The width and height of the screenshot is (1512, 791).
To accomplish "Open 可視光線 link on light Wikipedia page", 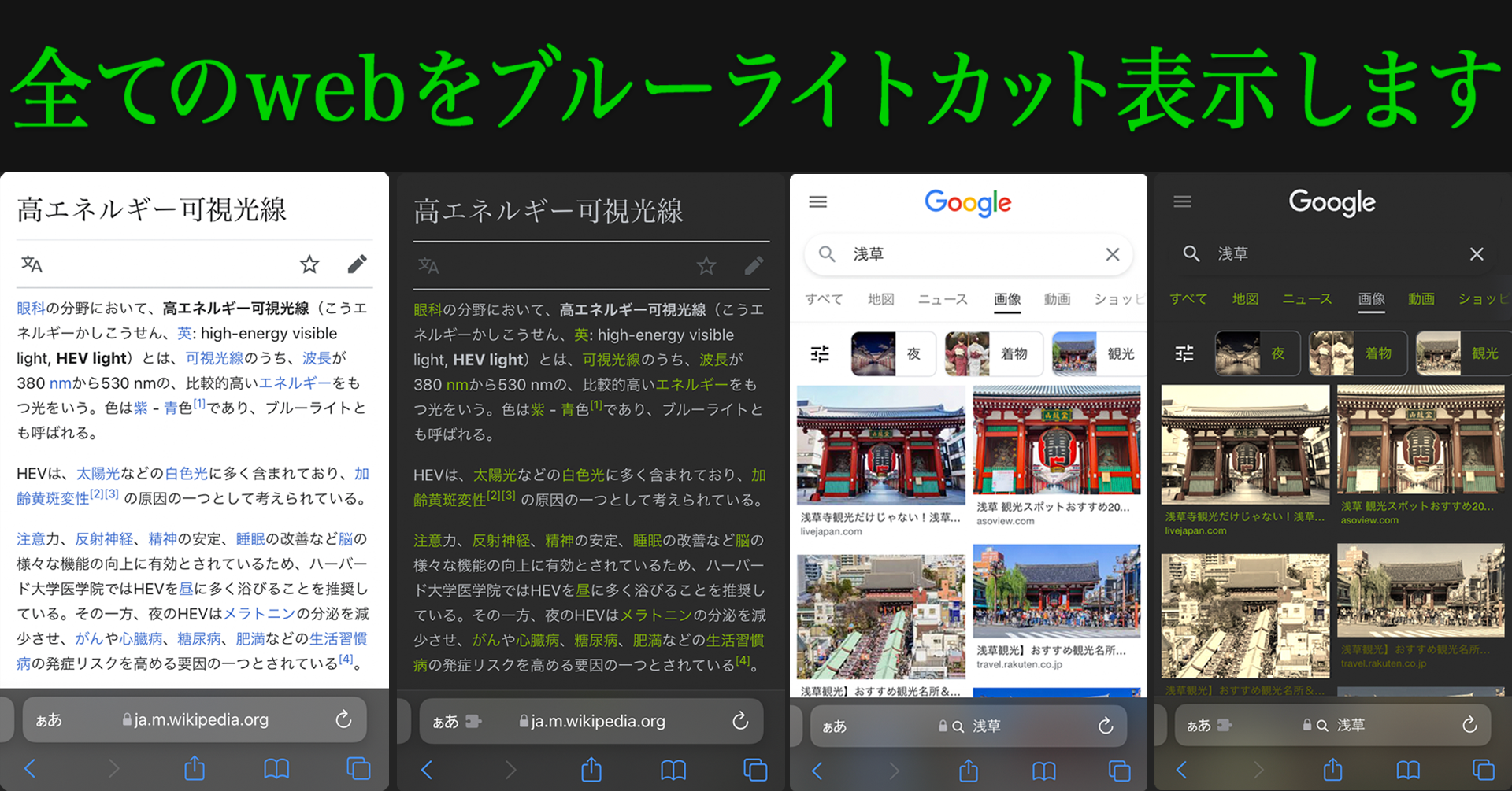I will pos(215,358).
